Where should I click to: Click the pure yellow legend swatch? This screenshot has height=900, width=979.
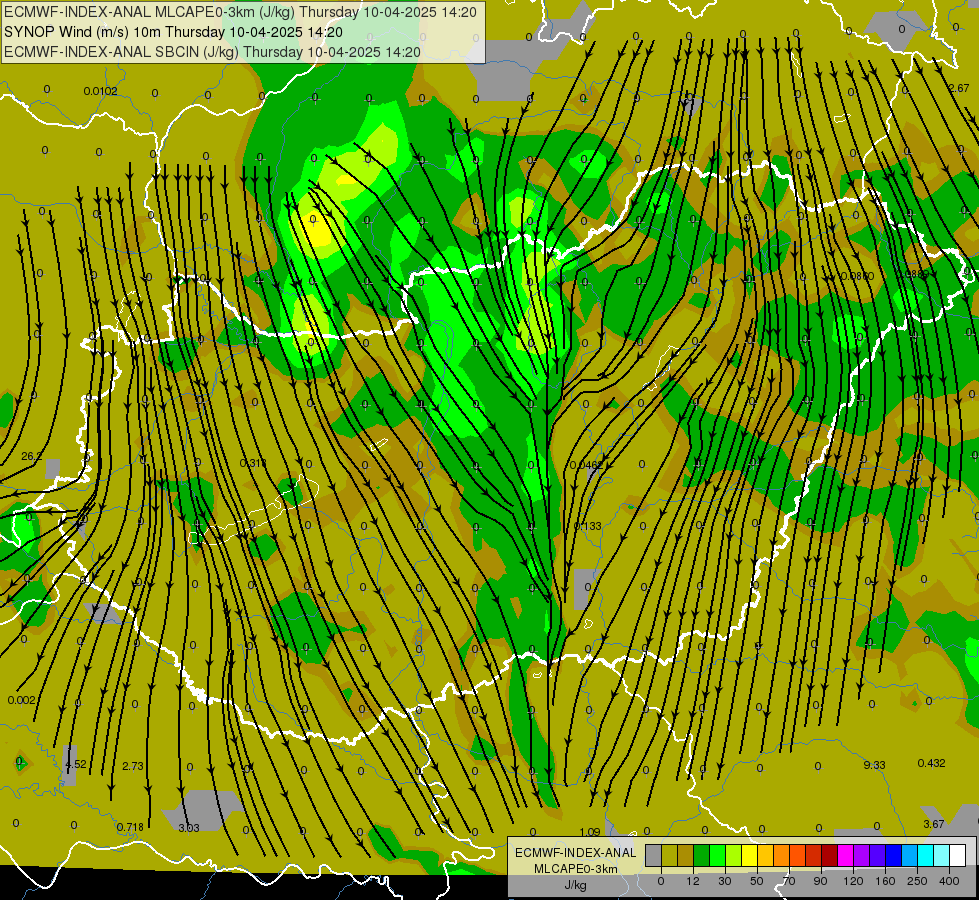(x=750, y=855)
